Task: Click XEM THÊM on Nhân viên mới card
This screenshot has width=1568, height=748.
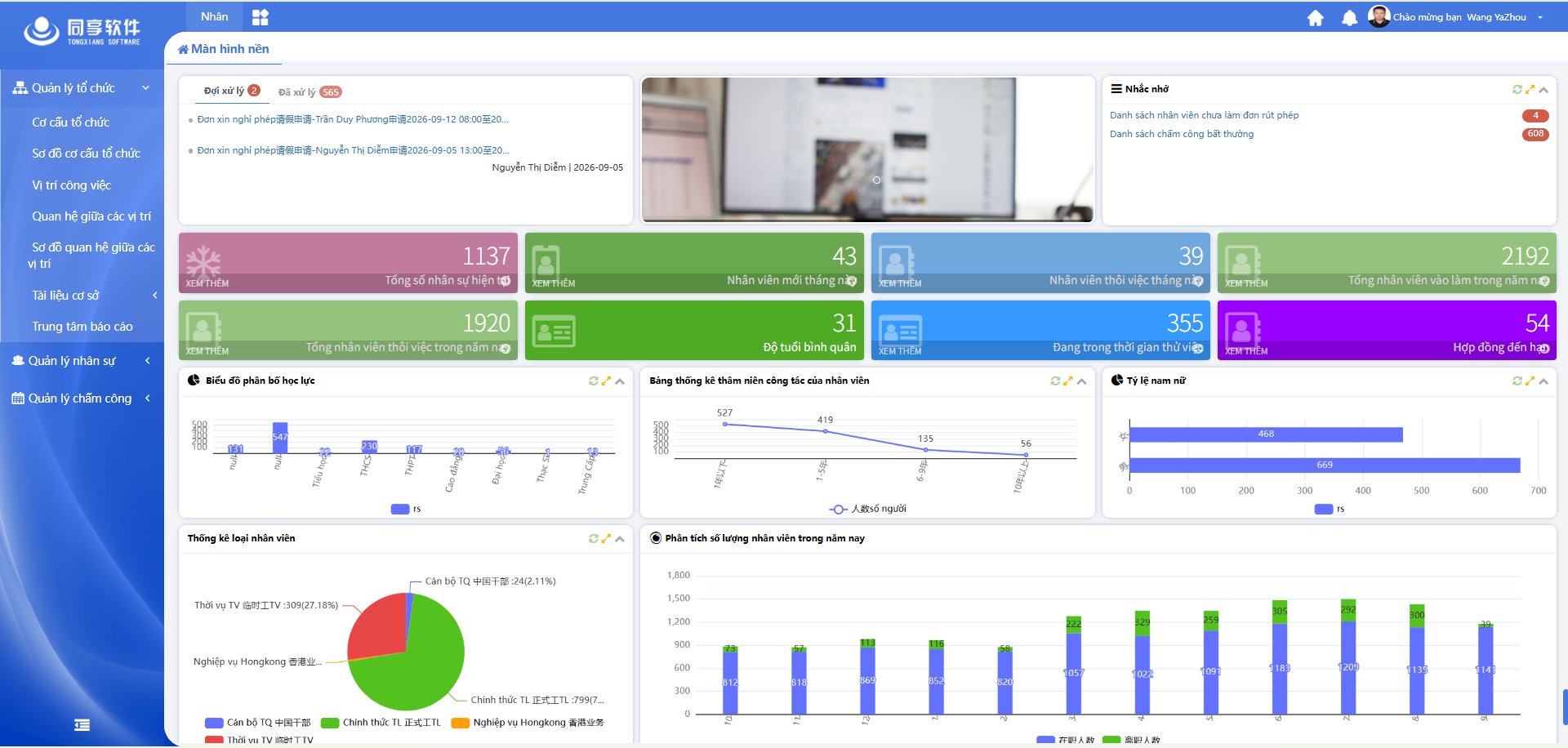Action: click(x=554, y=283)
